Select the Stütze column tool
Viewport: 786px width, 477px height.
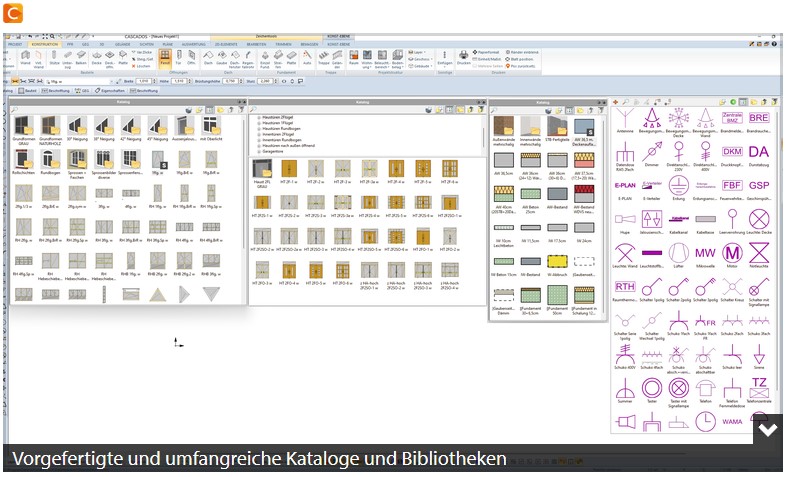click(x=54, y=58)
